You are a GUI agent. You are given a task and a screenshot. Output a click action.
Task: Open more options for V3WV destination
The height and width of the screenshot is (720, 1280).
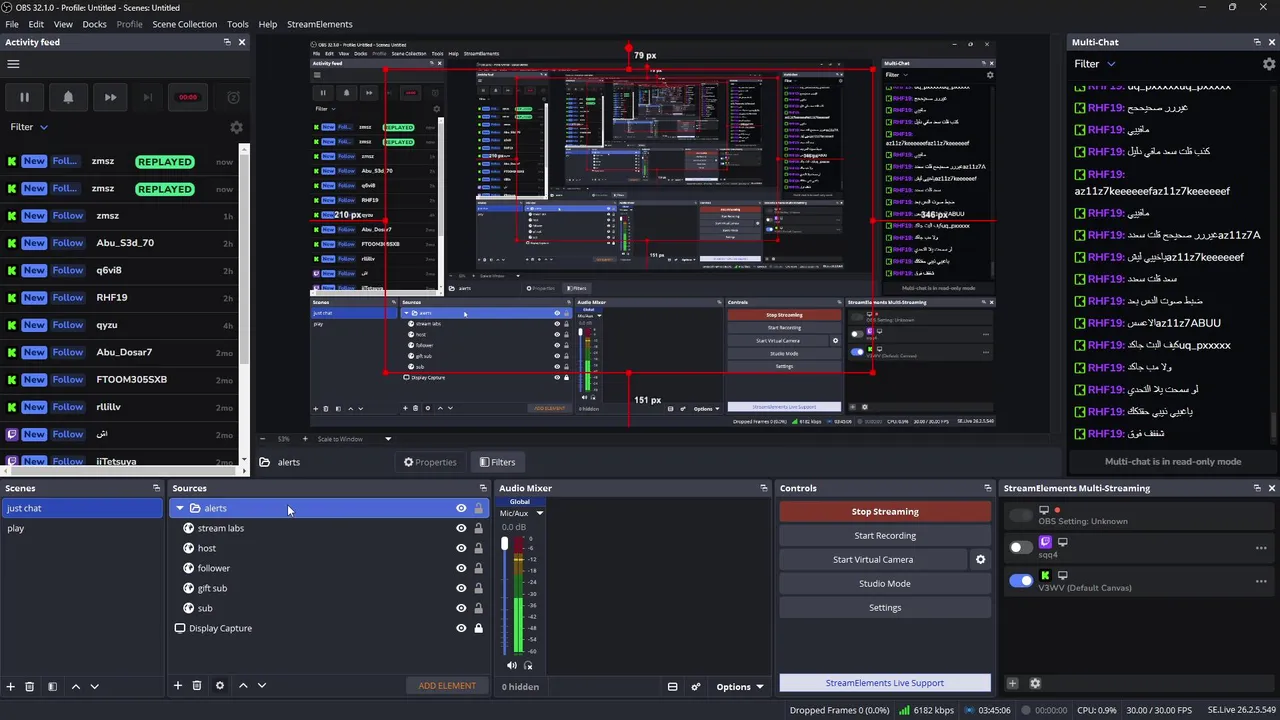click(1261, 581)
